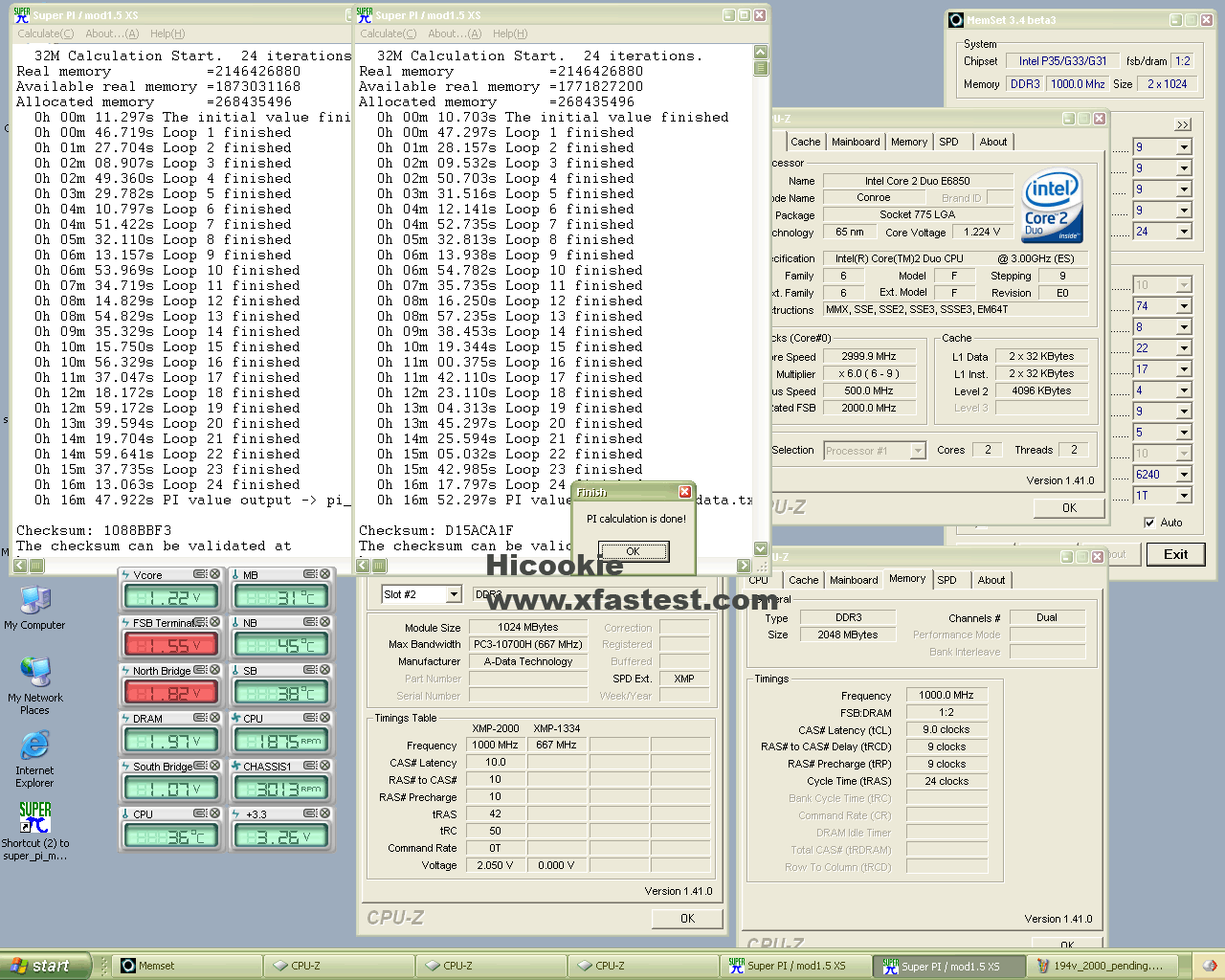Click the Module Size 1024 MBytes field

click(527, 627)
